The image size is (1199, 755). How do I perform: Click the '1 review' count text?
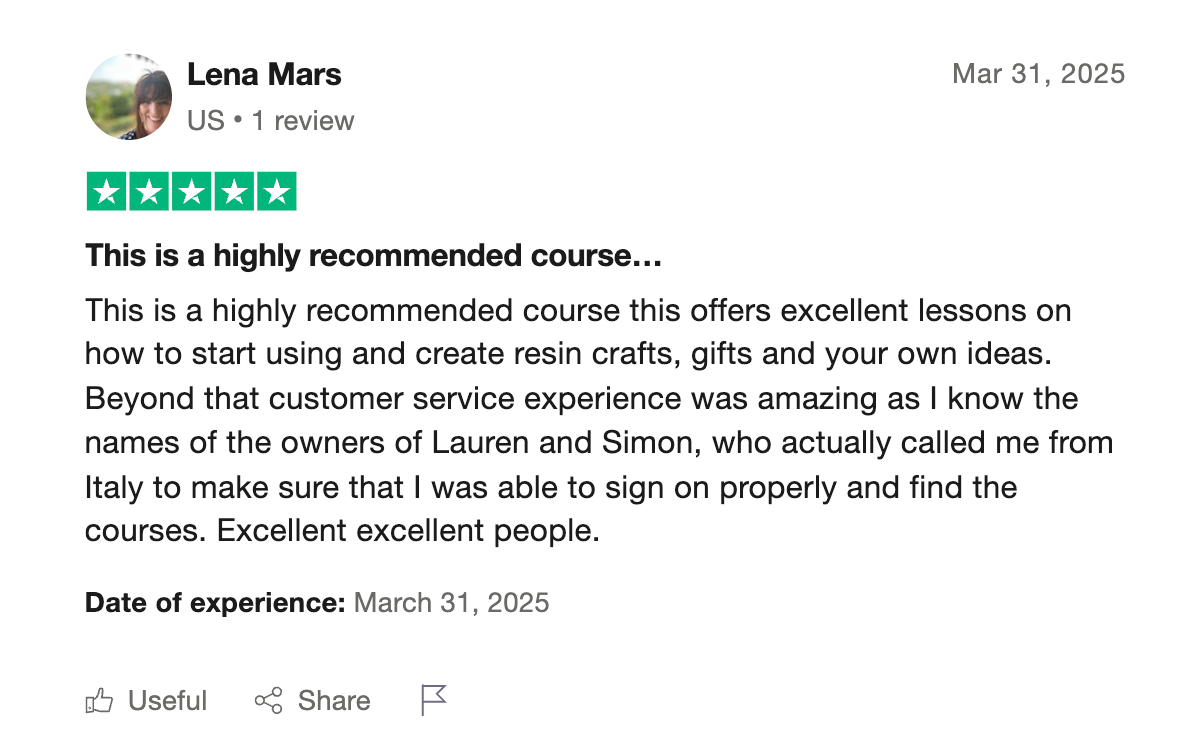coord(303,121)
